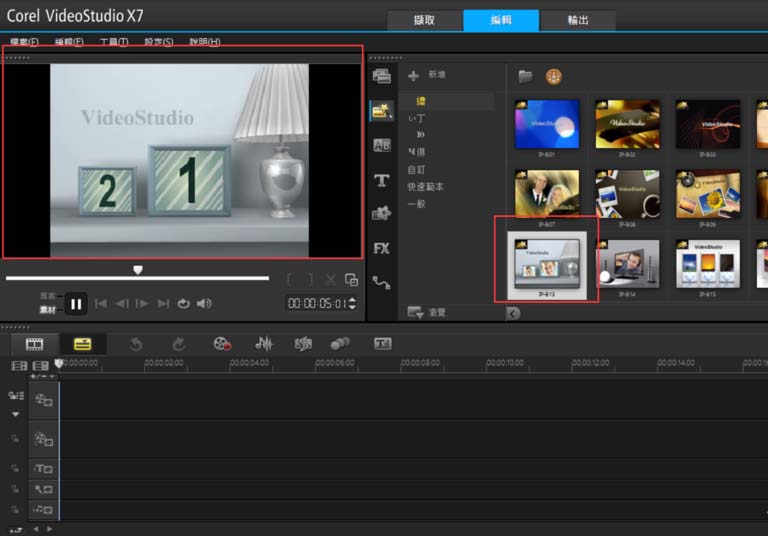Toggle ripple editing at top of track list

(x=16, y=395)
